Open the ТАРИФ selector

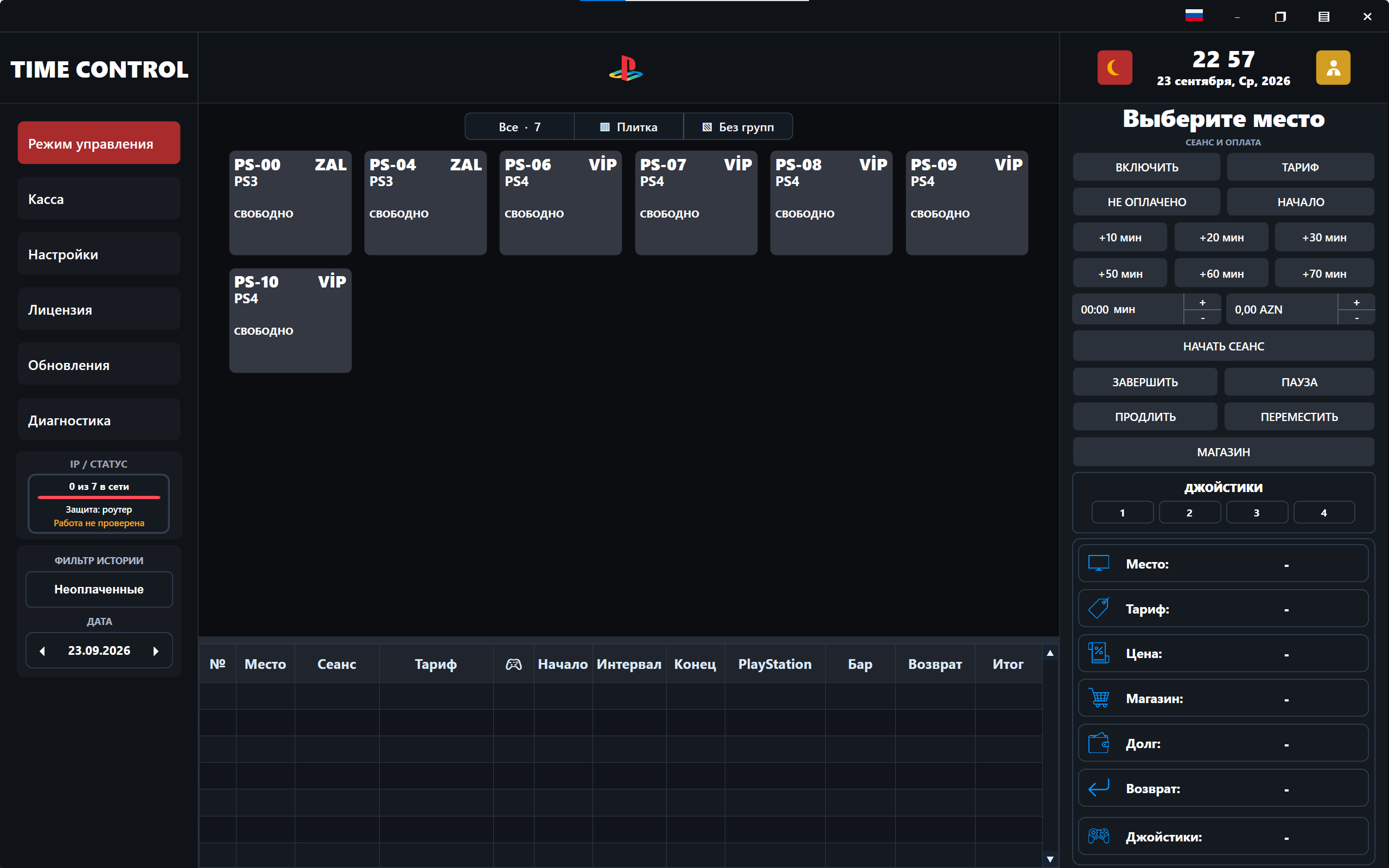(x=1300, y=167)
